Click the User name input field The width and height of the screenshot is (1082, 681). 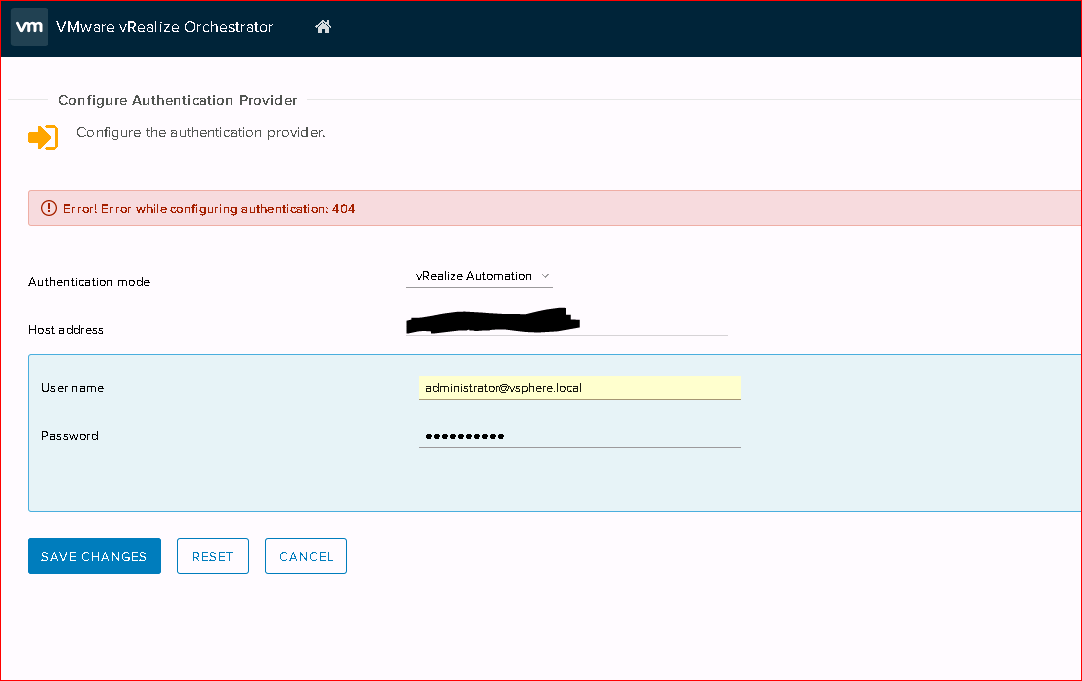(x=580, y=388)
